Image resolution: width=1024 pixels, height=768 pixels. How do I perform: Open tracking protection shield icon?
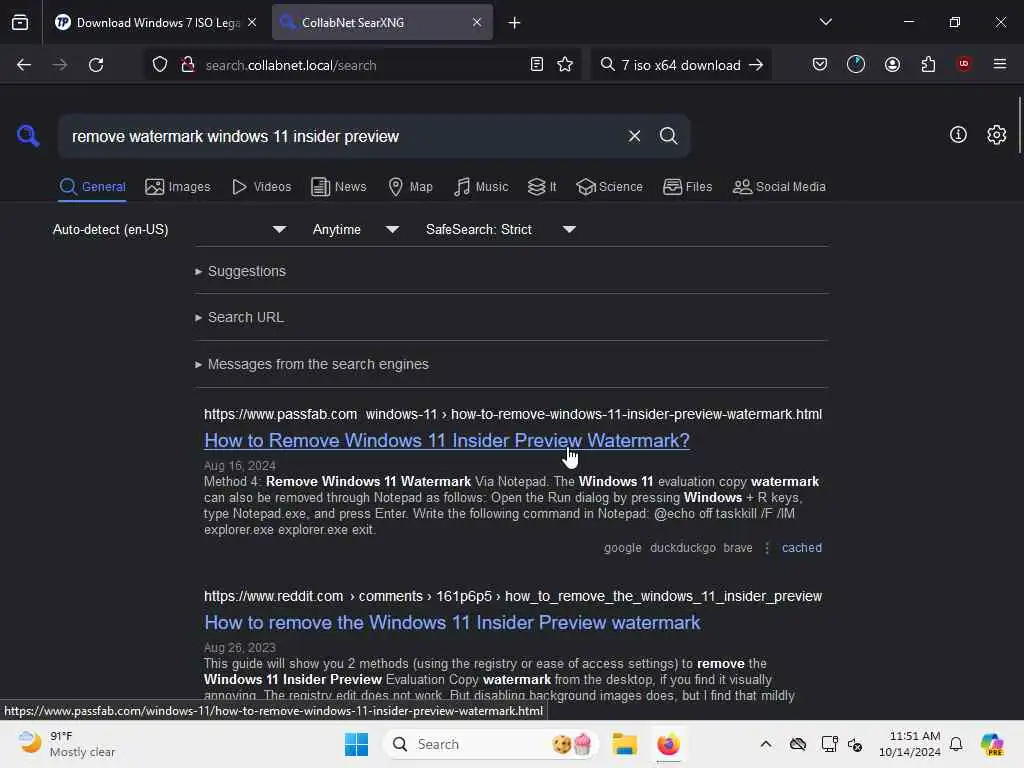(160, 65)
